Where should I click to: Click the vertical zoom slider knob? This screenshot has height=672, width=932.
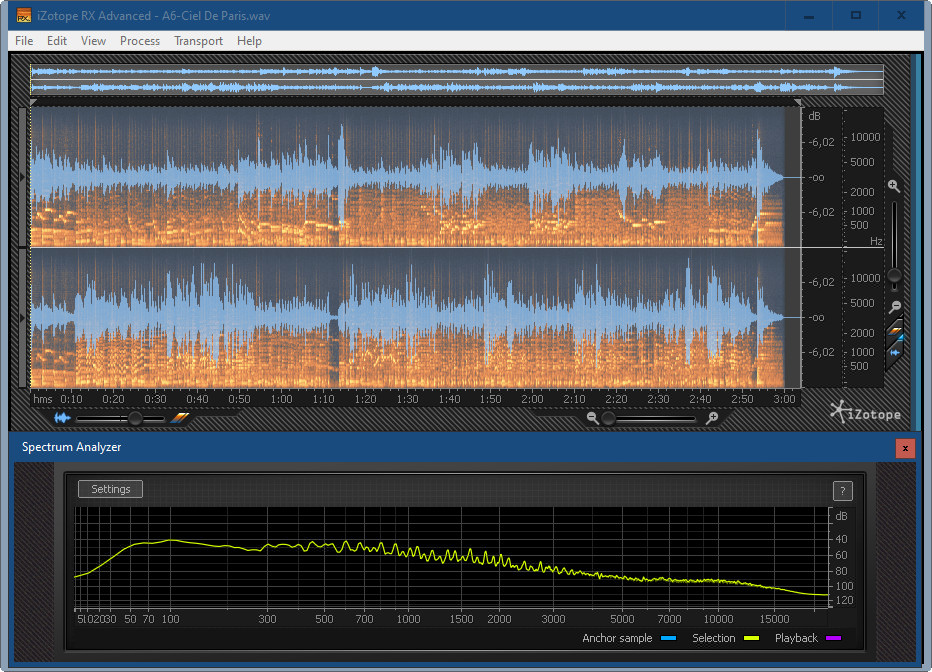(894, 276)
